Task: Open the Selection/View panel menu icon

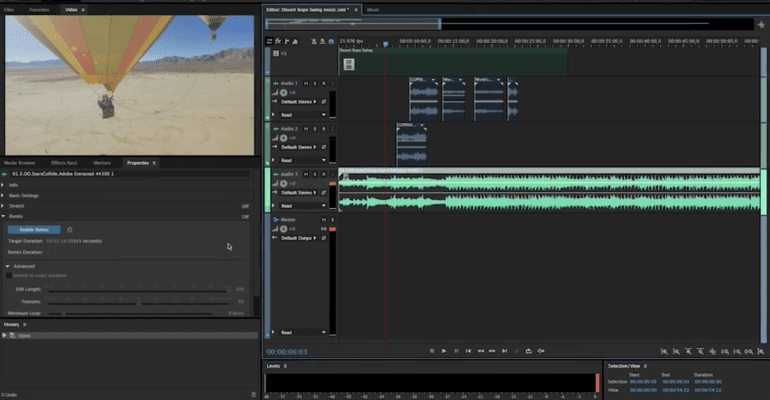Action: pyautogui.click(x=645, y=366)
